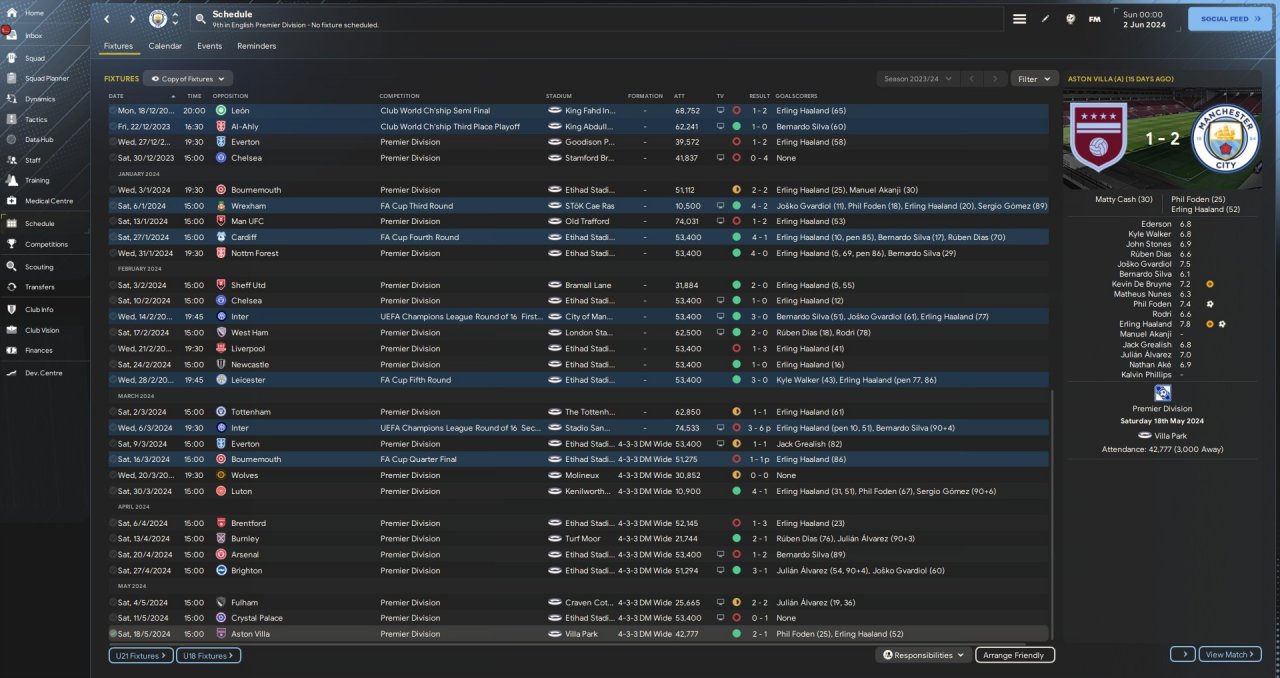Image resolution: width=1280 pixels, height=678 pixels.
Task: Open the Filter dropdown
Action: 1034,78
